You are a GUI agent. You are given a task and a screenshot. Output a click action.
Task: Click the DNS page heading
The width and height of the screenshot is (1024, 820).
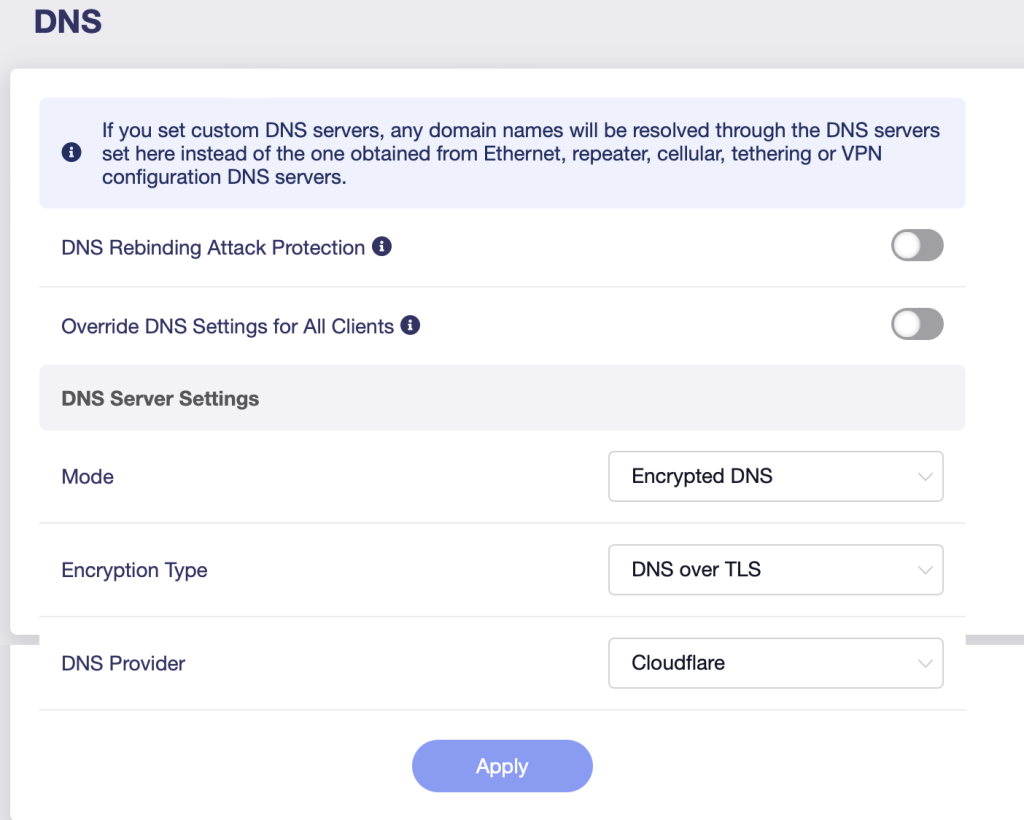pos(68,21)
